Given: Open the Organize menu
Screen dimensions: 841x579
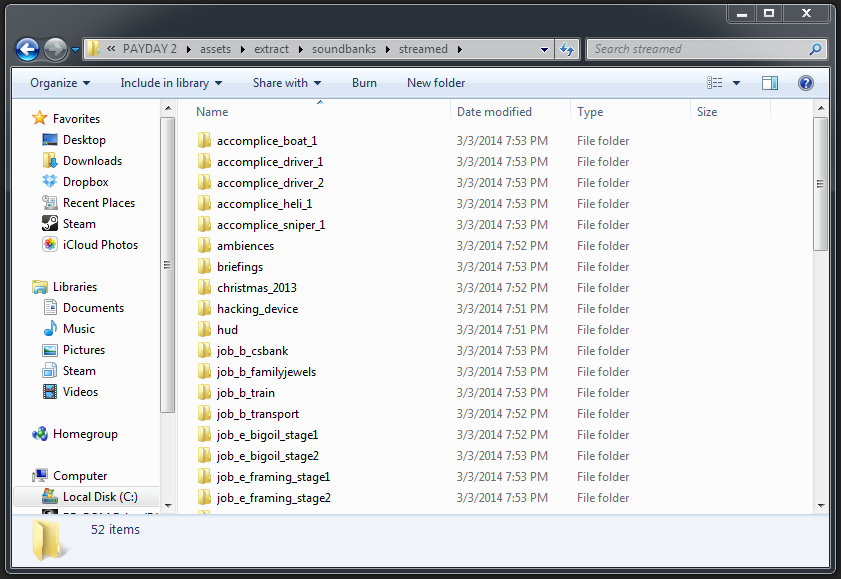Looking at the screenshot, I should [x=60, y=83].
